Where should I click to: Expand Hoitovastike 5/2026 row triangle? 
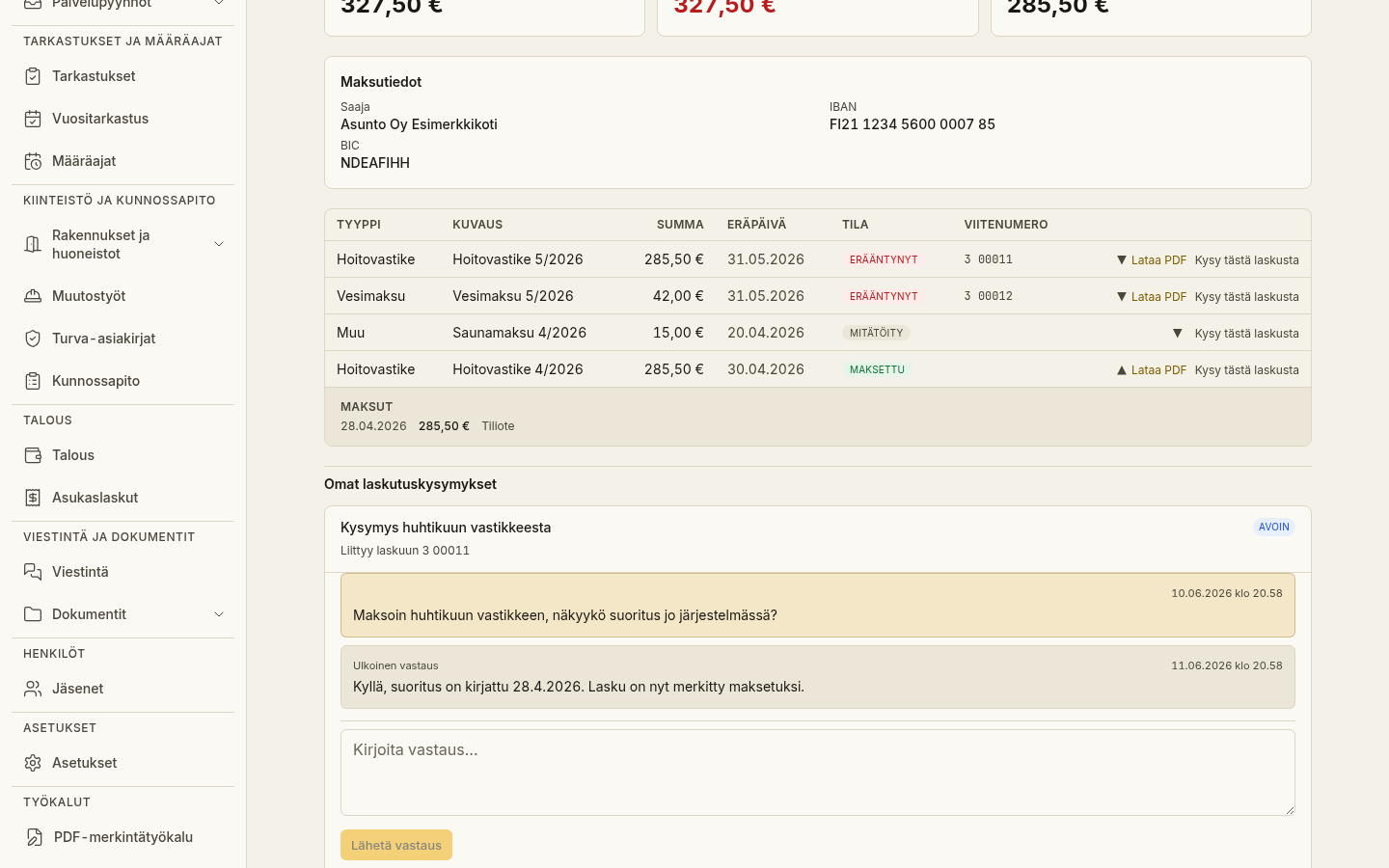[1122, 260]
